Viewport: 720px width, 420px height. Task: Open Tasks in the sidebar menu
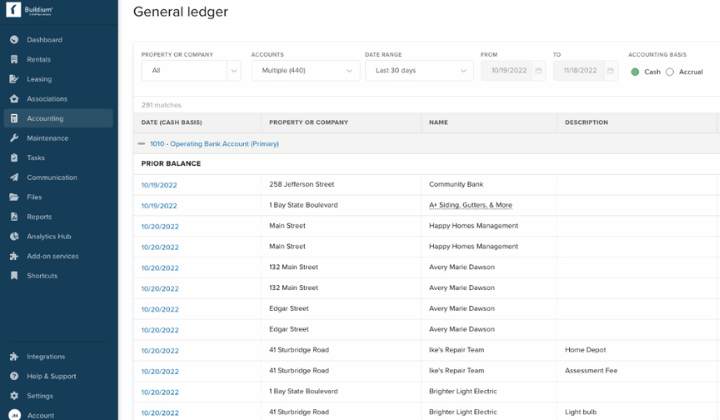[x=36, y=158]
